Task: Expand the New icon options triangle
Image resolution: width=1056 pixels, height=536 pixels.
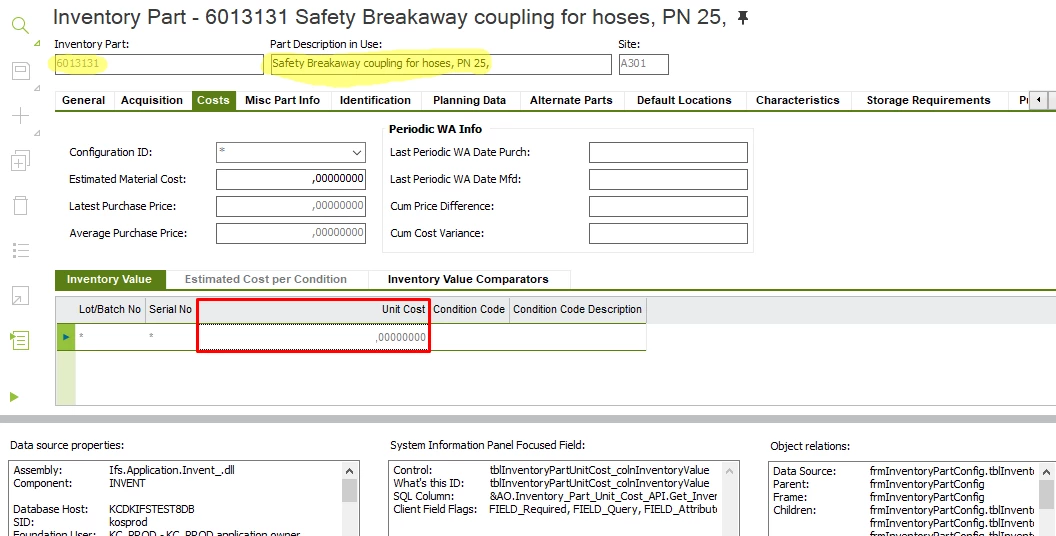Action: 37,133
